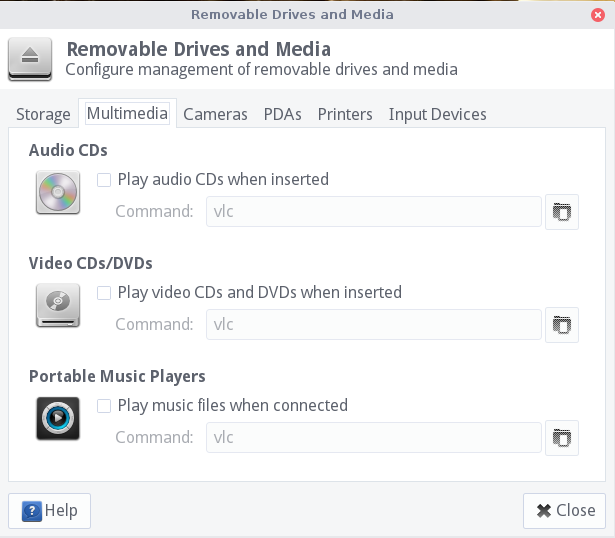Screen dimensions: 615x538
Task: Enable Play video CDs and DVDs when inserted
Action: [x=104, y=293]
